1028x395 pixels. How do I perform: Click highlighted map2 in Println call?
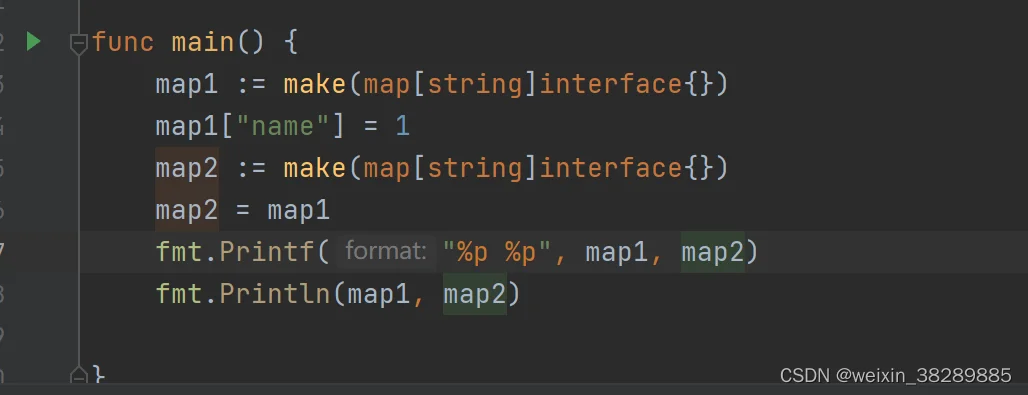point(475,294)
